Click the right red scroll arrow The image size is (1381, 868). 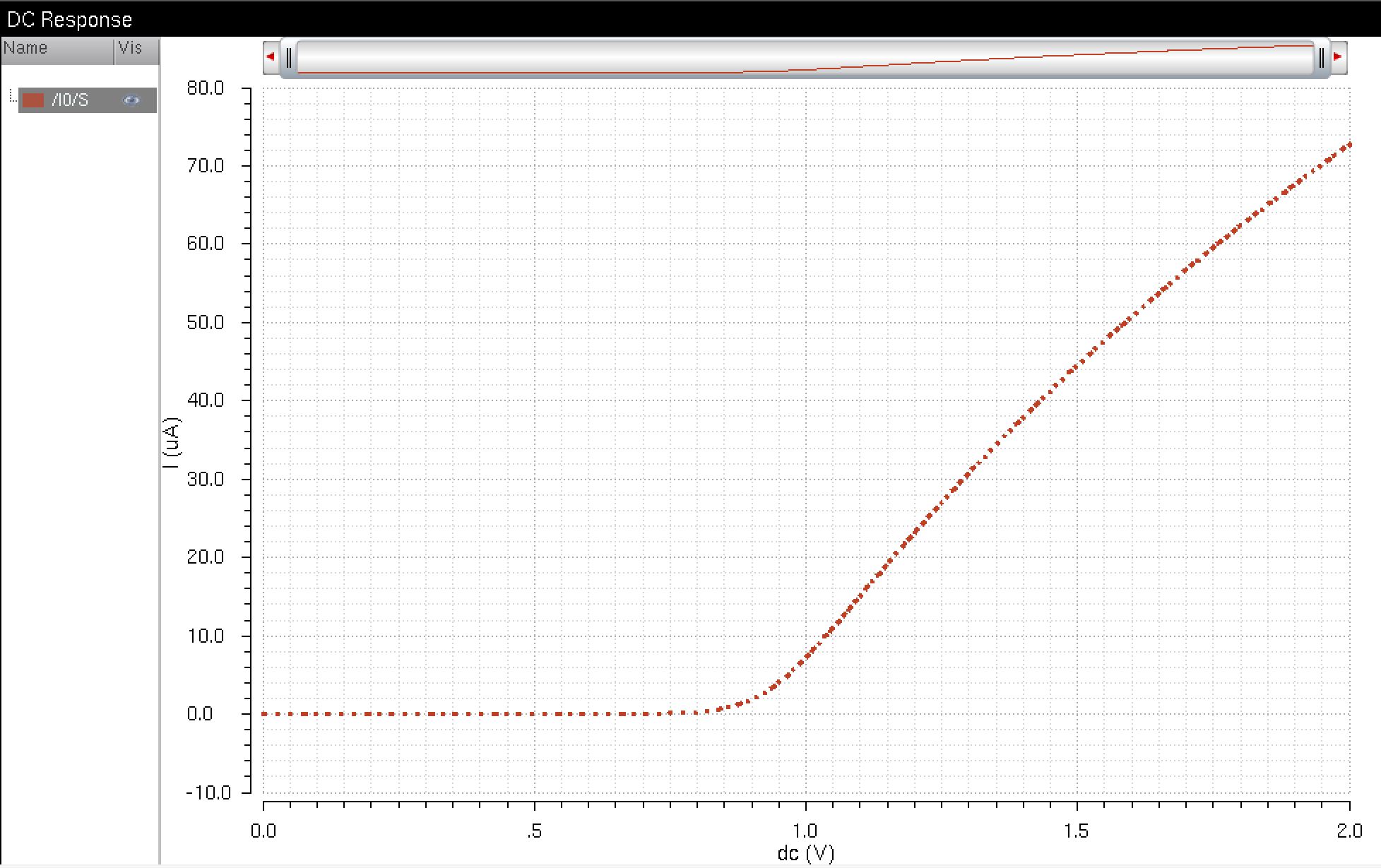tap(1338, 57)
